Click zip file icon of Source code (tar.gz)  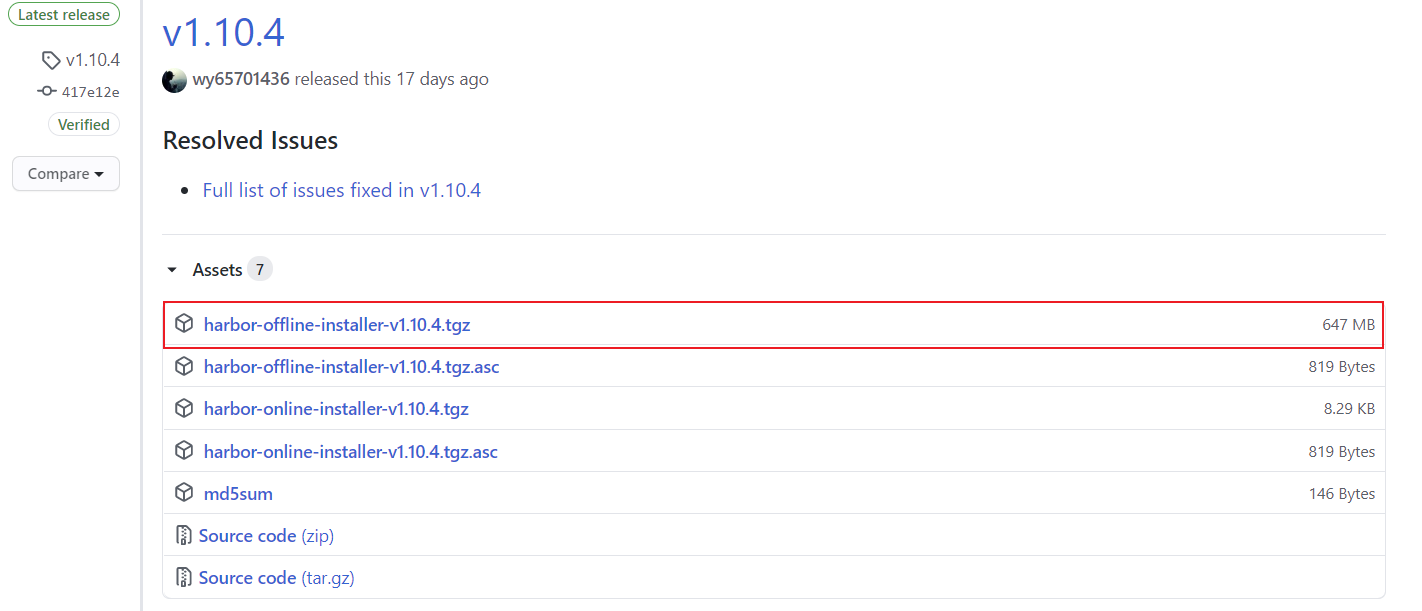tap(184, 578)
